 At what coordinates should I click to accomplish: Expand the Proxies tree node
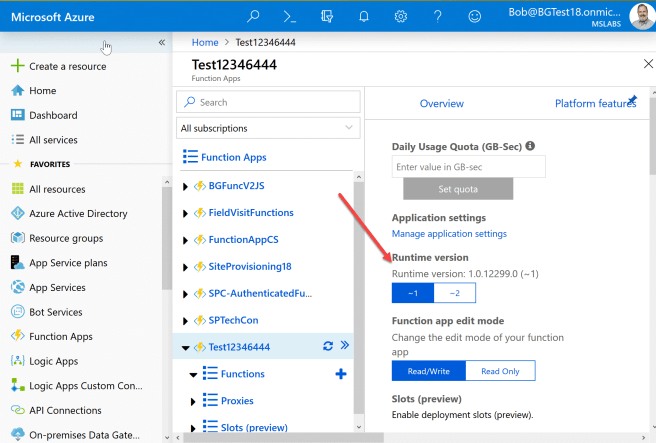[x=194, y=401]
